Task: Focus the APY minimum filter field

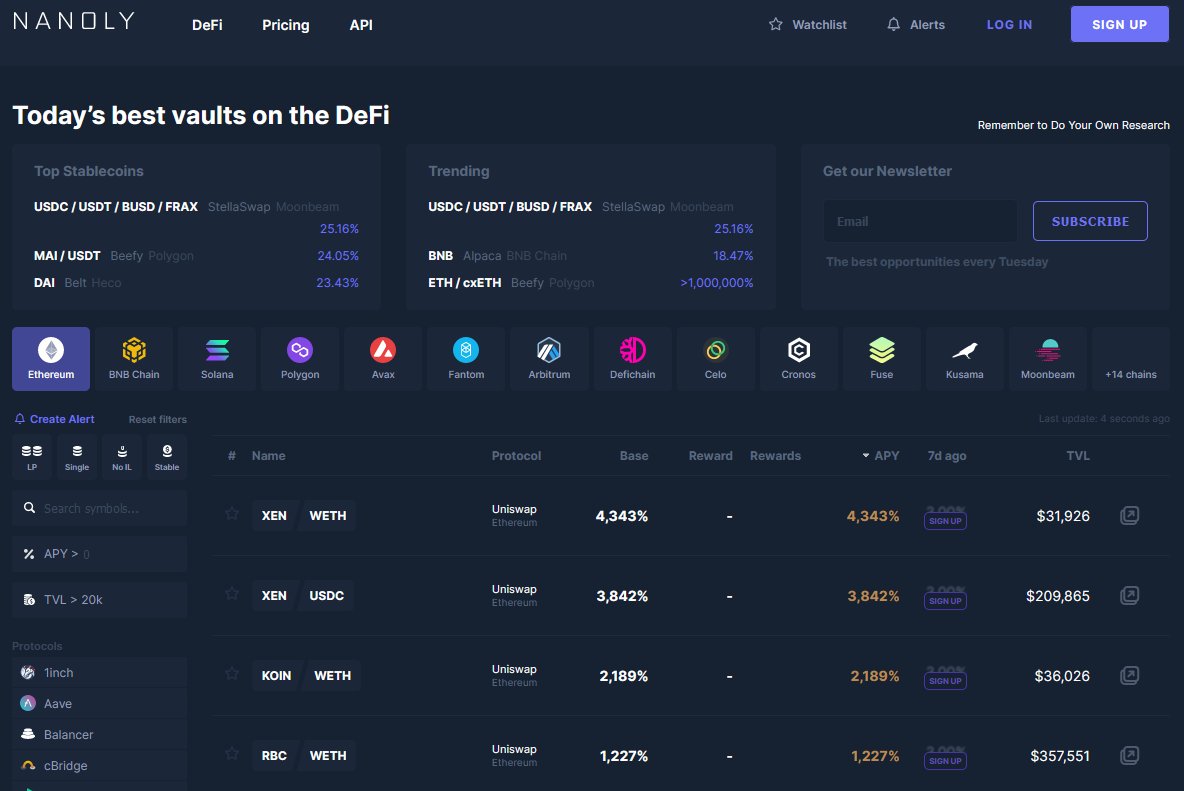Action: [x=99, y=554]
